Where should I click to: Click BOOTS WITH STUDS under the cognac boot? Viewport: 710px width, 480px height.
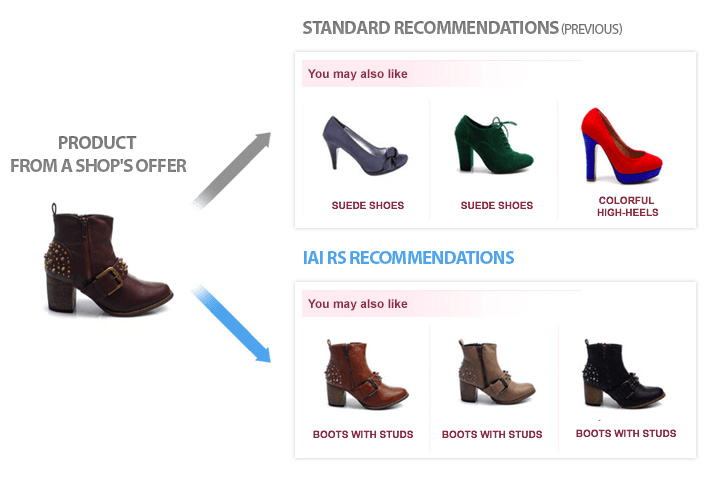point(363,435)
